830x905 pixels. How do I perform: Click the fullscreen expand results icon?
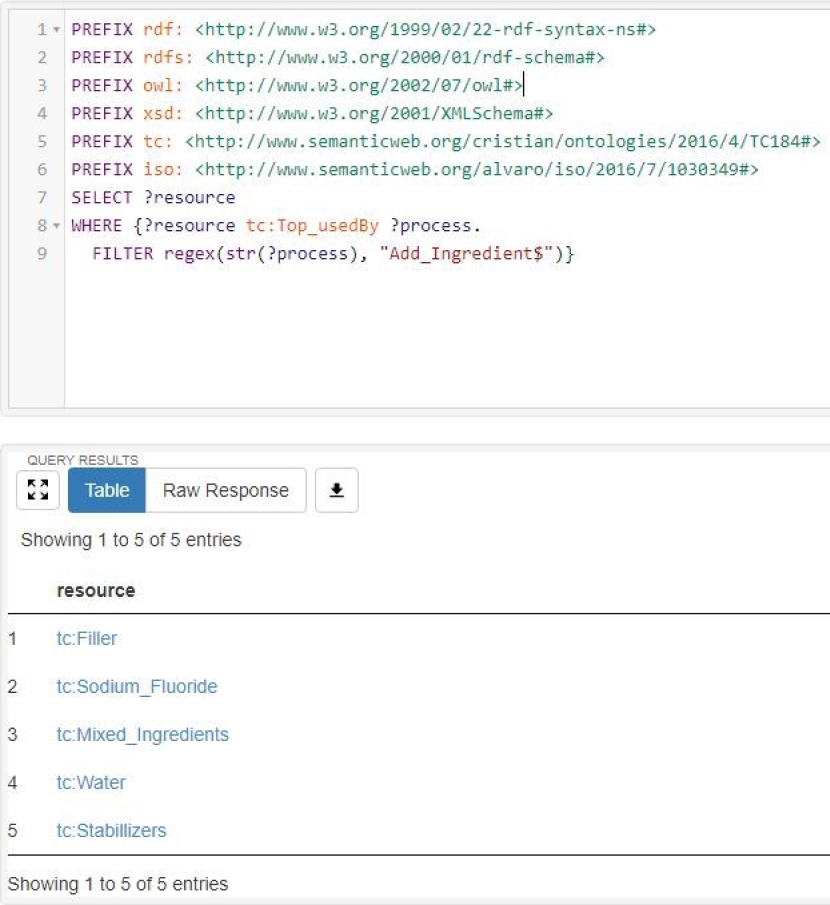(38, 490)
